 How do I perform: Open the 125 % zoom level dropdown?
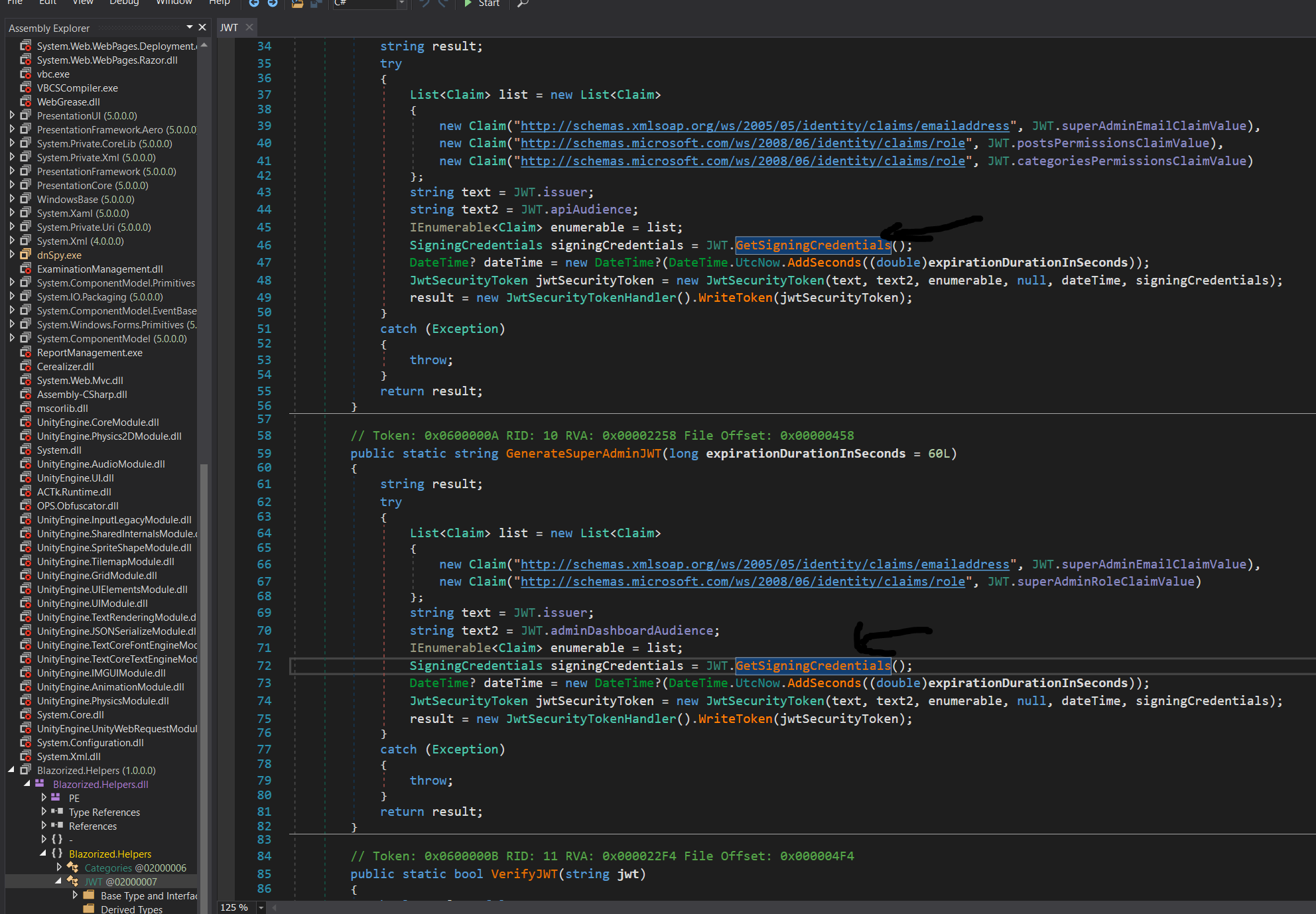261,907
